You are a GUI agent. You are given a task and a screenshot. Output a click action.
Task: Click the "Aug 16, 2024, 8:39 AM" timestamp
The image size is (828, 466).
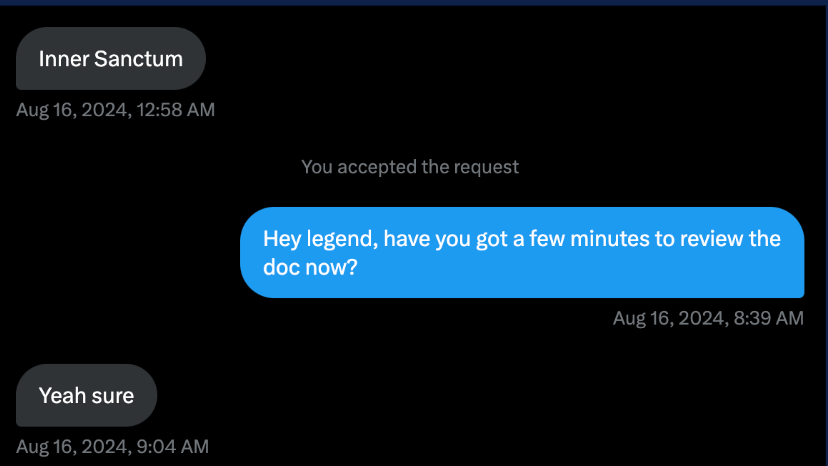708,318
